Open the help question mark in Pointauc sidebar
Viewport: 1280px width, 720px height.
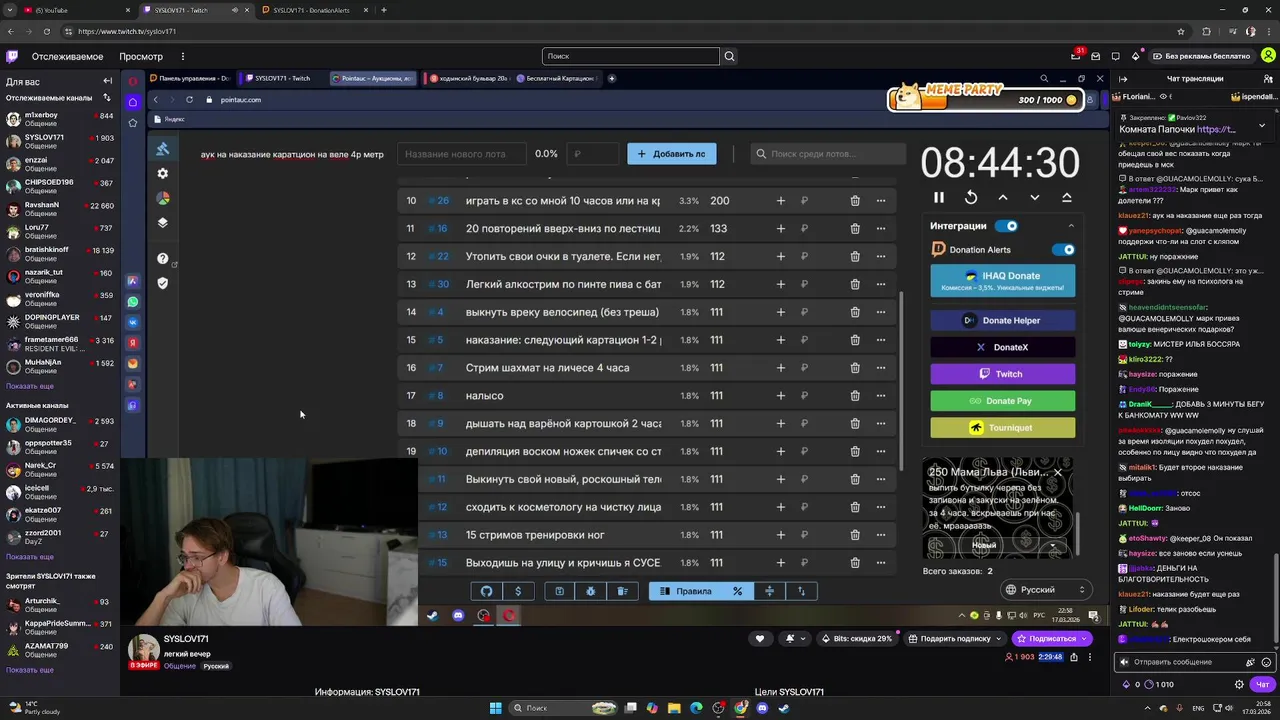[x=163, y=259]
